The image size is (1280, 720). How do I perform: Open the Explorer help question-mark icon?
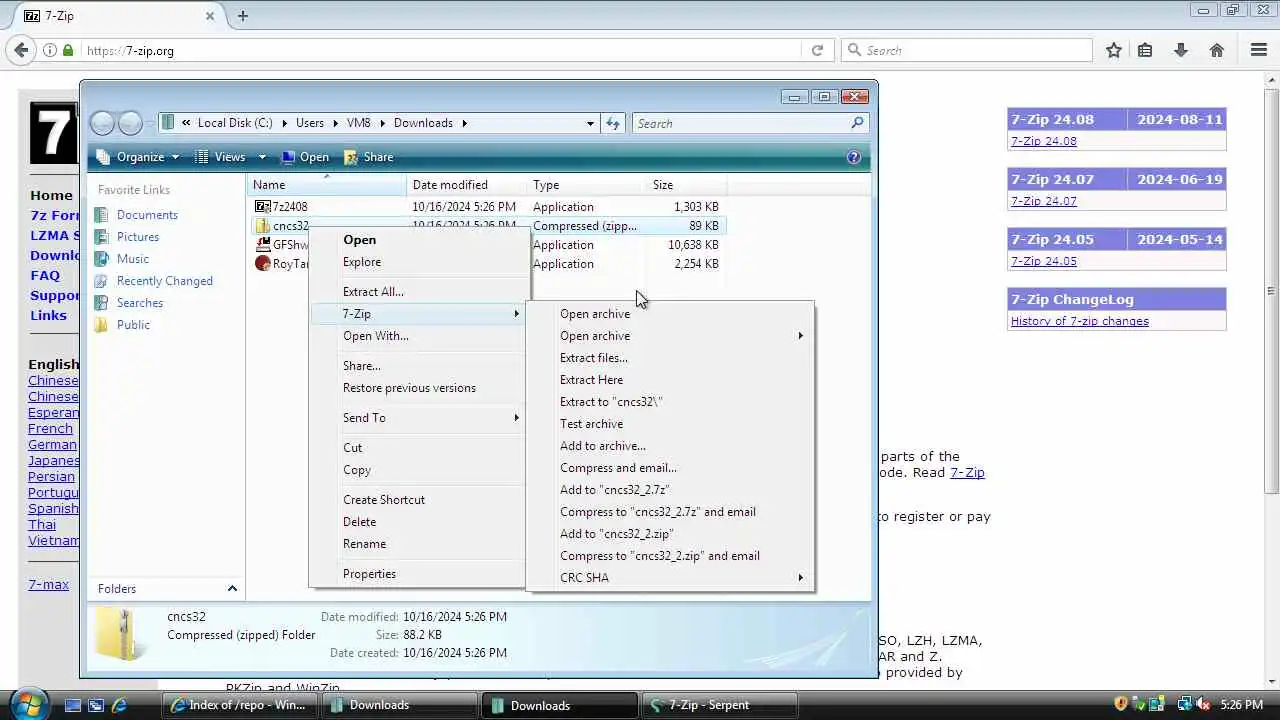[853, 157]
